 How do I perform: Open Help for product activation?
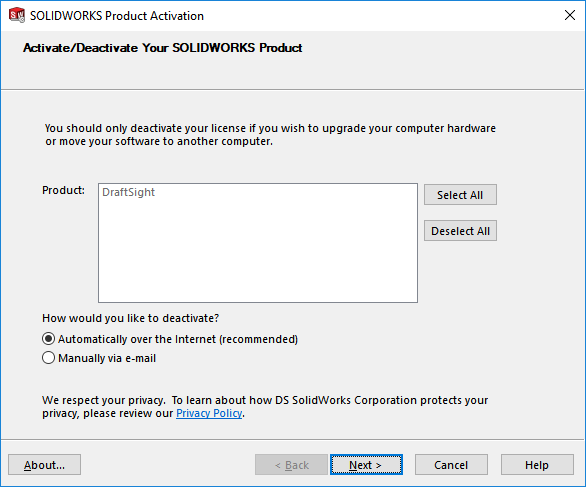pos(537,465)
